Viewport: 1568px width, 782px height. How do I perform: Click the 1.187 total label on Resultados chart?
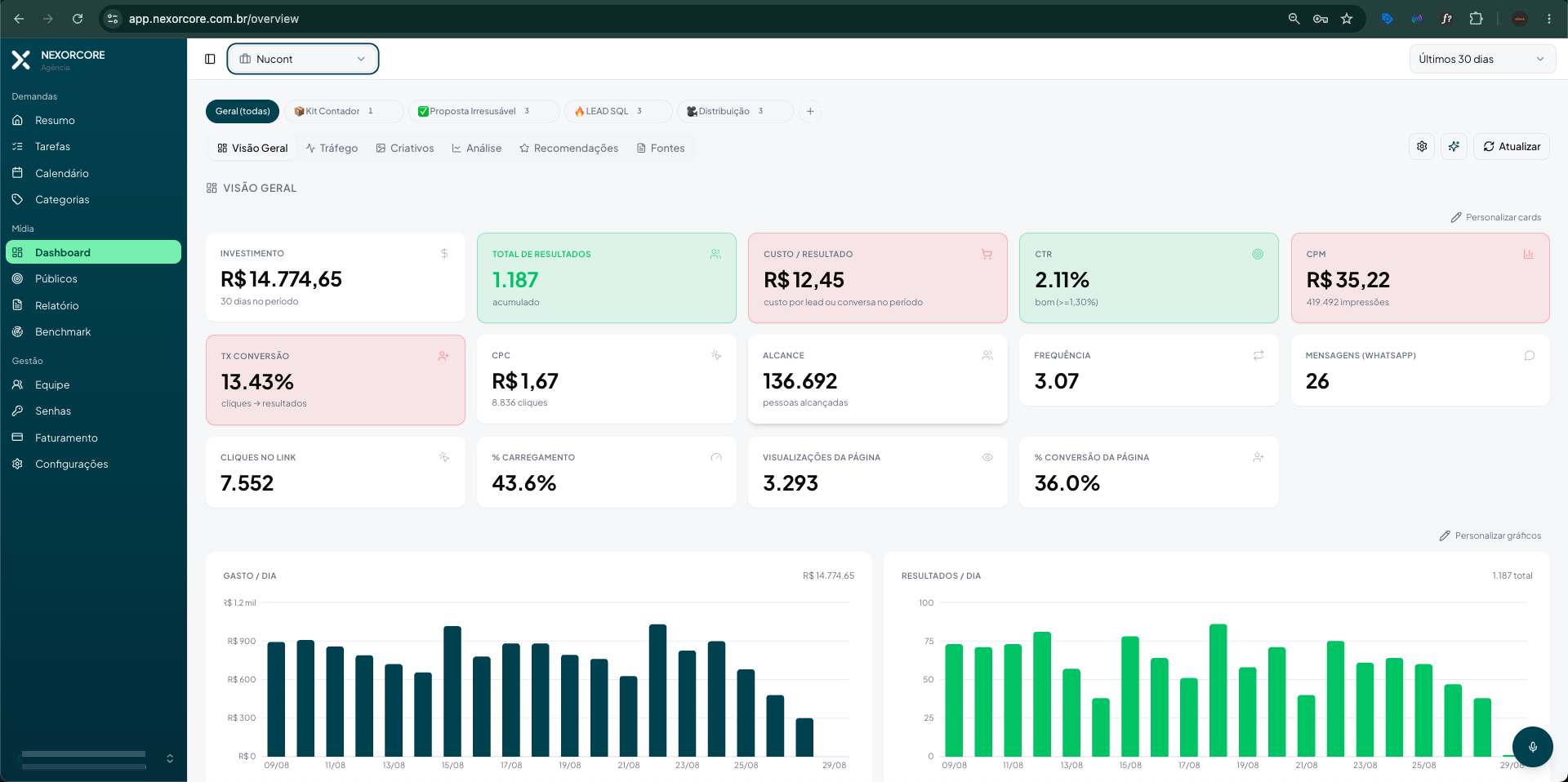[1512, 575]
